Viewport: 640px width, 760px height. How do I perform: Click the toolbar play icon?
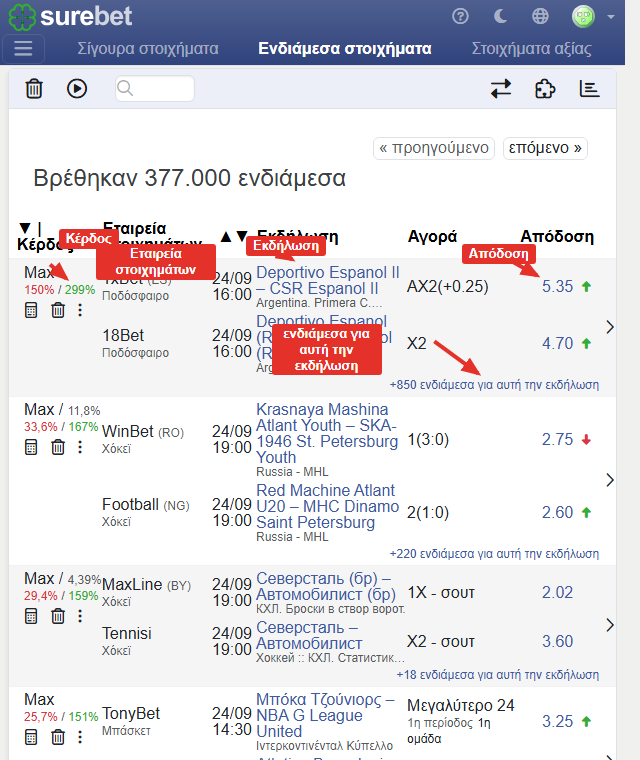[77, 89]
